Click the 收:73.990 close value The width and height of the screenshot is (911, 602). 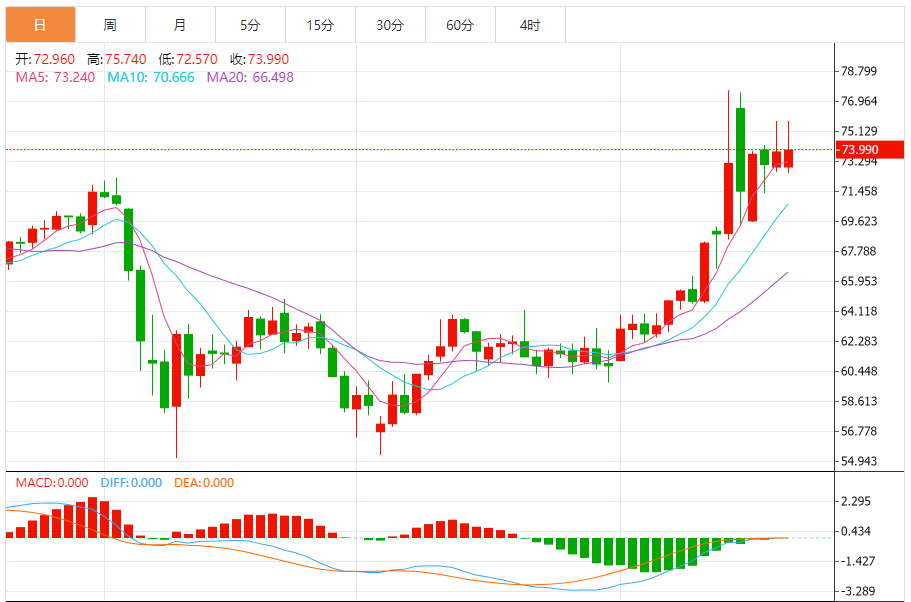259,59
